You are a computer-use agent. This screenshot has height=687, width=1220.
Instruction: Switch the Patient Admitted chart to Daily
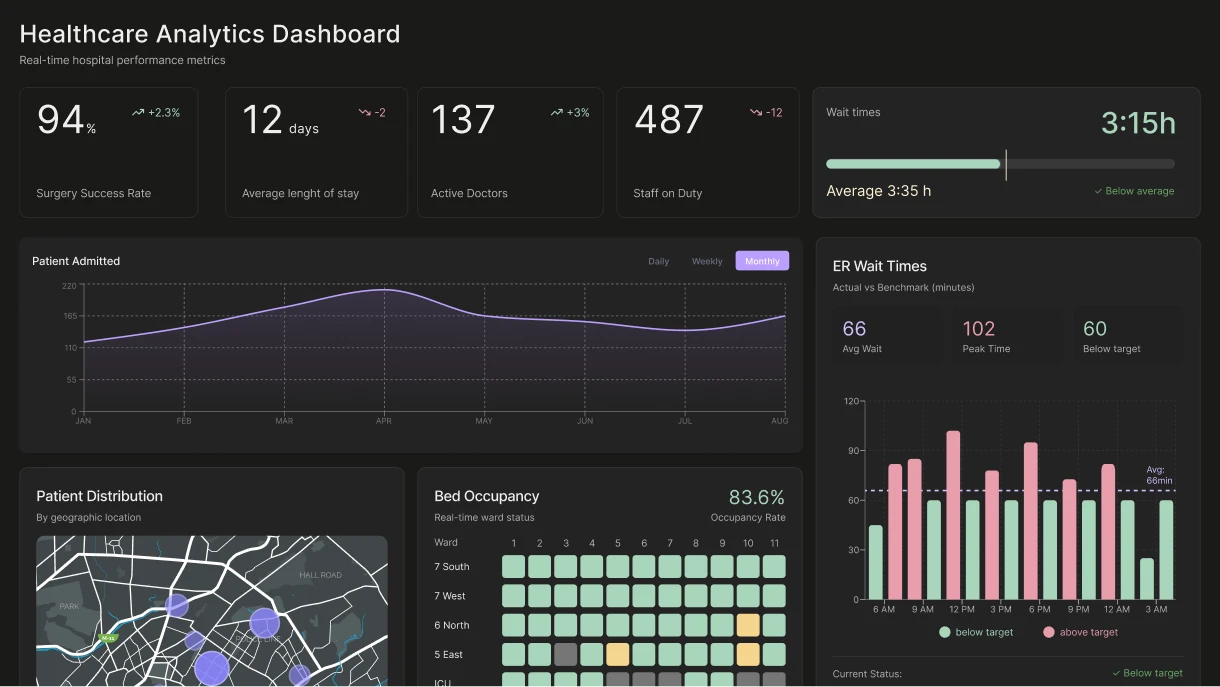pyautogui.click(x=658, y=261)
